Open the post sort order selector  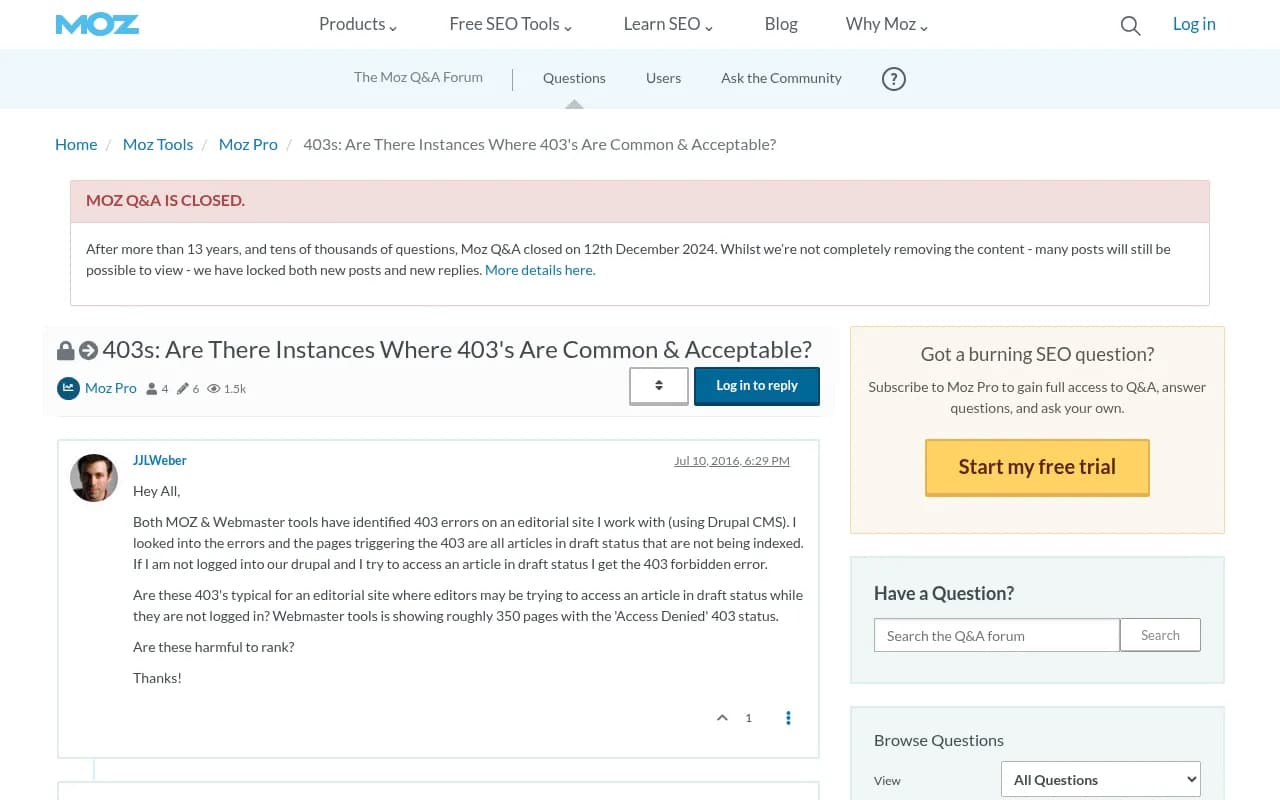658,385
